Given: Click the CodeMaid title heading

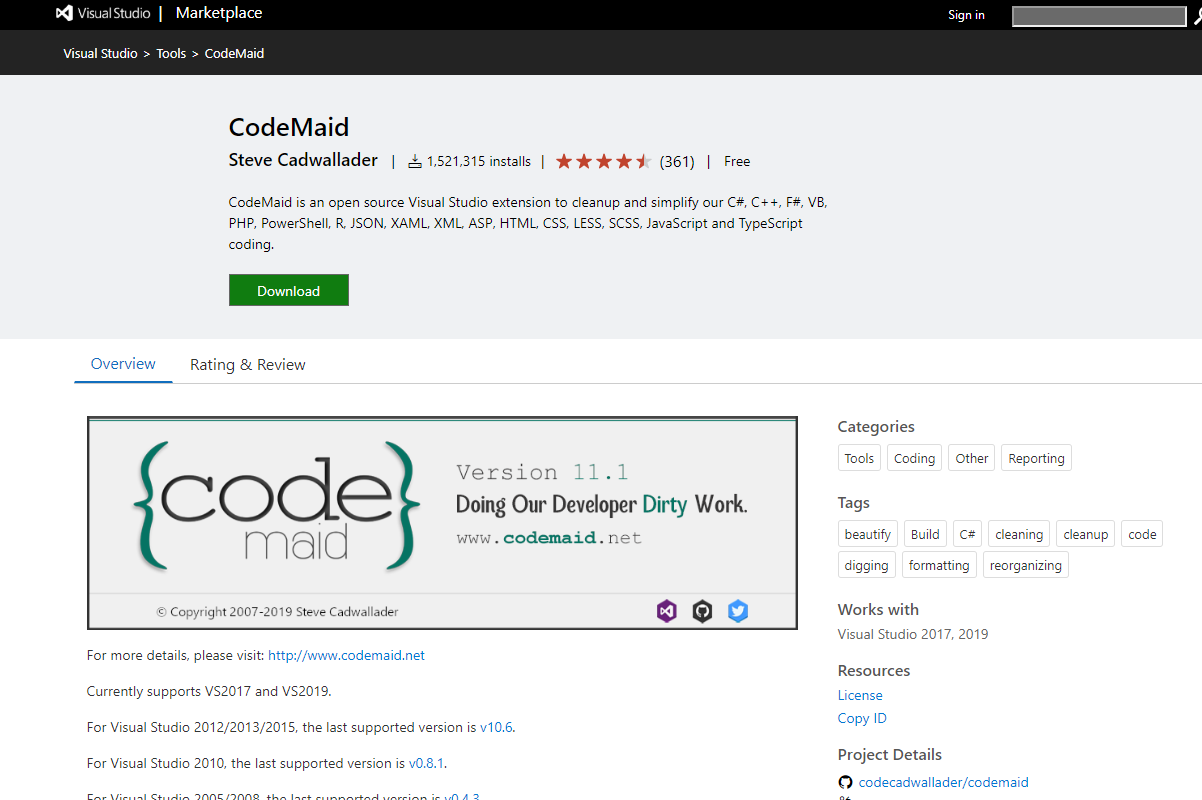Looking at the screenshot, I should [x=289, y=127].
